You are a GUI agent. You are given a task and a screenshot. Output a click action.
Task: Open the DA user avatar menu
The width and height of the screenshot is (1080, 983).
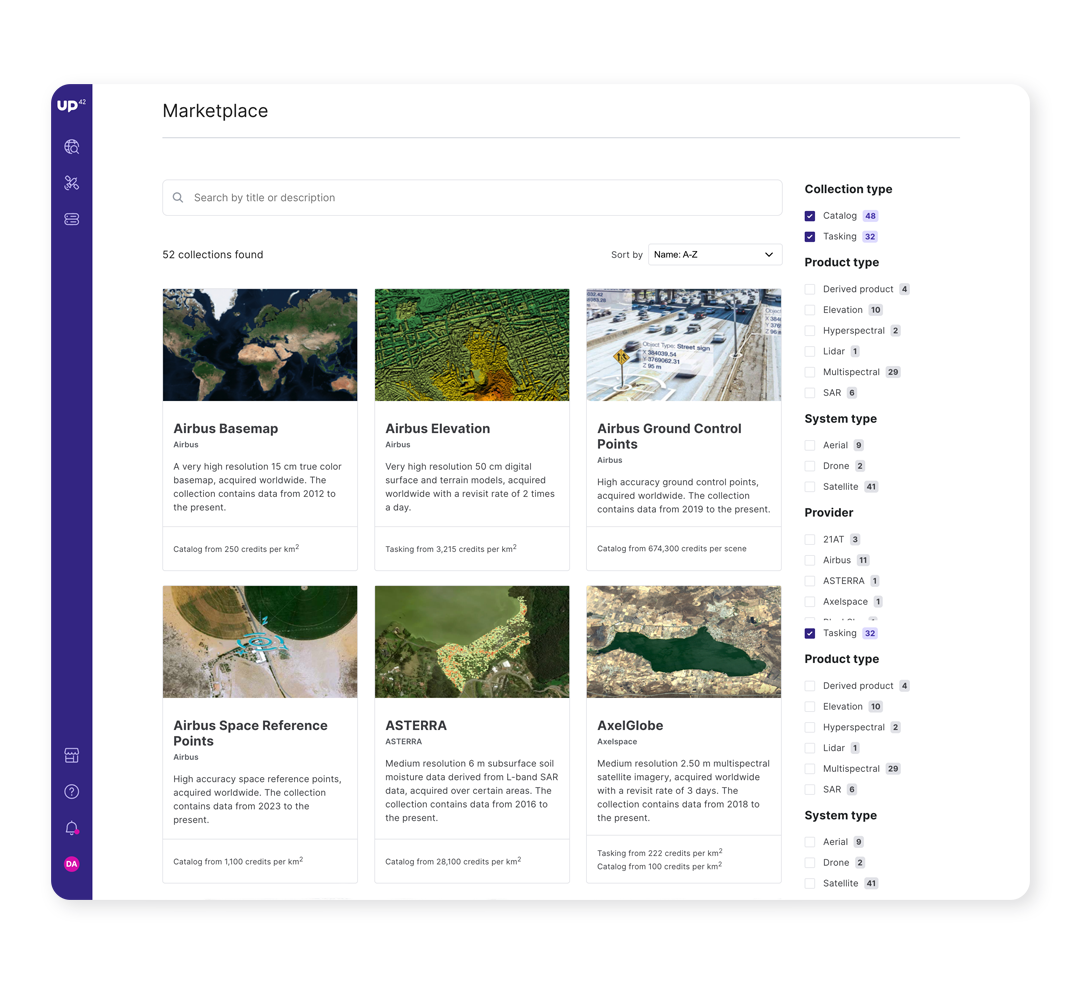(72, 864)
